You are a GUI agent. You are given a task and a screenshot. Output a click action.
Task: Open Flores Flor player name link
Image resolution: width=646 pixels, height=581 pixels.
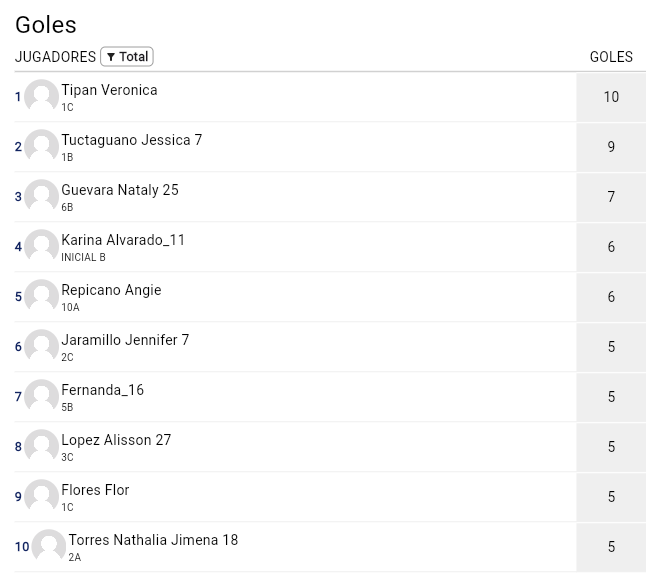pyautogui.click(x=95, y=490)
